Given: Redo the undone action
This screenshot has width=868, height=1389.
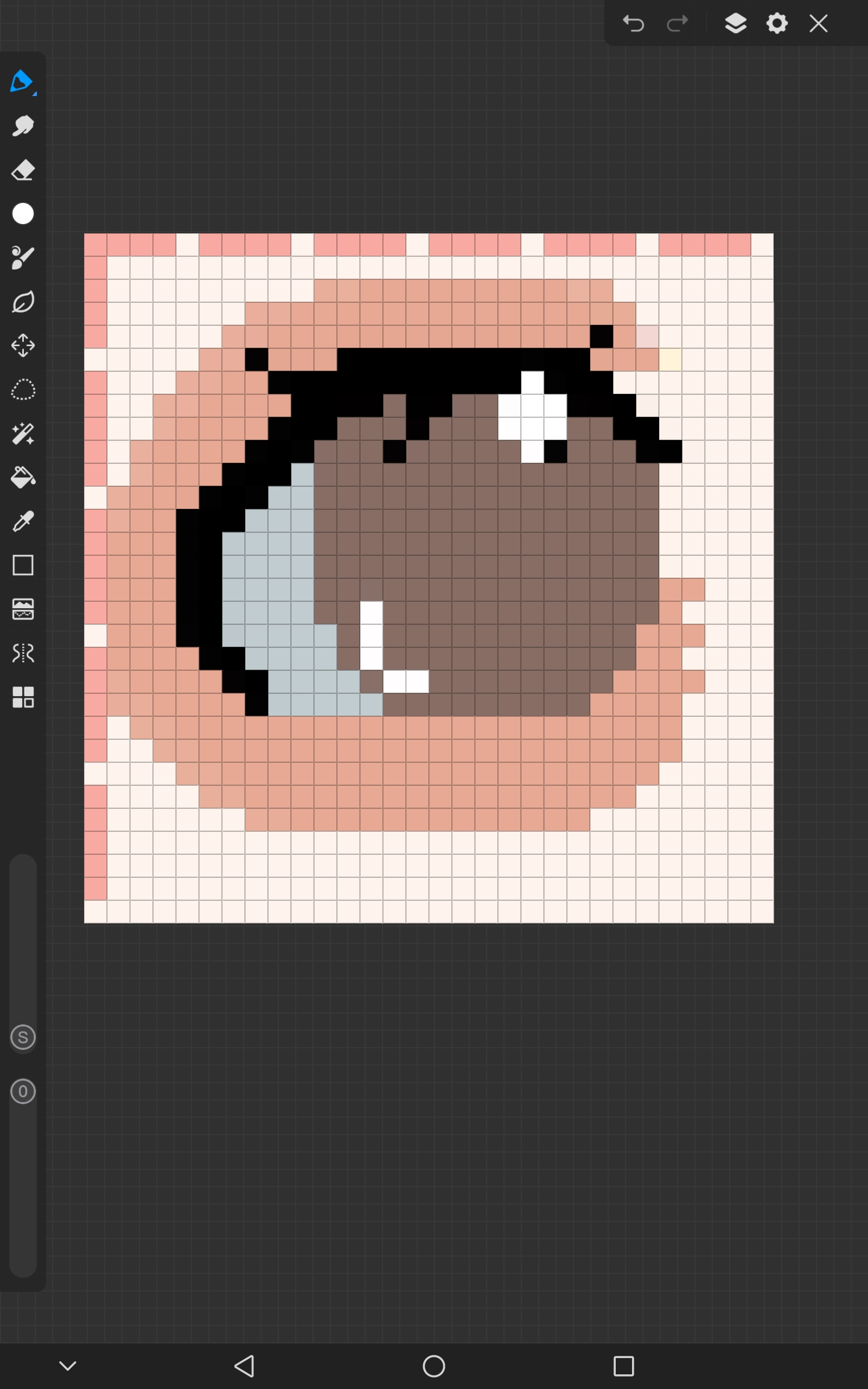Looking at the screenshot, I should tap(678, 23).
